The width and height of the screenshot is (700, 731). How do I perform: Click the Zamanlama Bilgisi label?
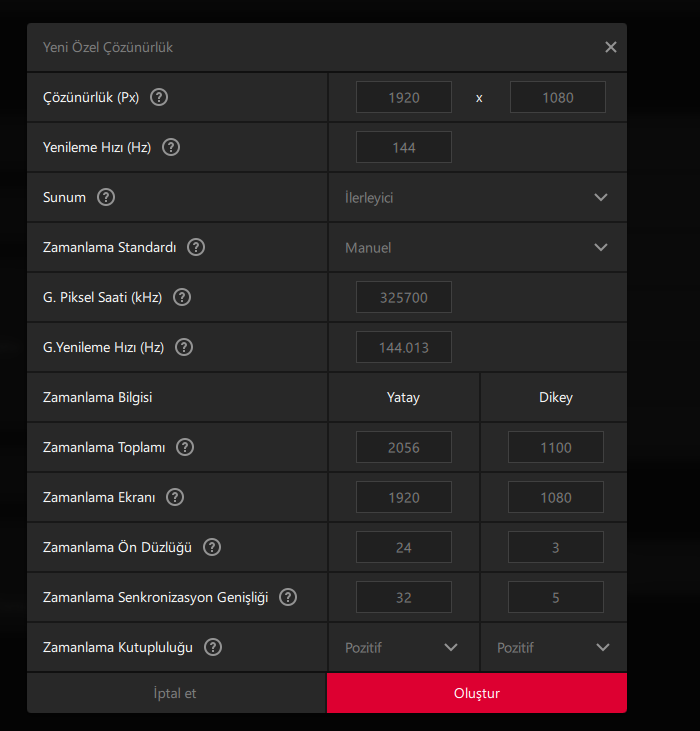pyautogui.click(x=97, y=398)
